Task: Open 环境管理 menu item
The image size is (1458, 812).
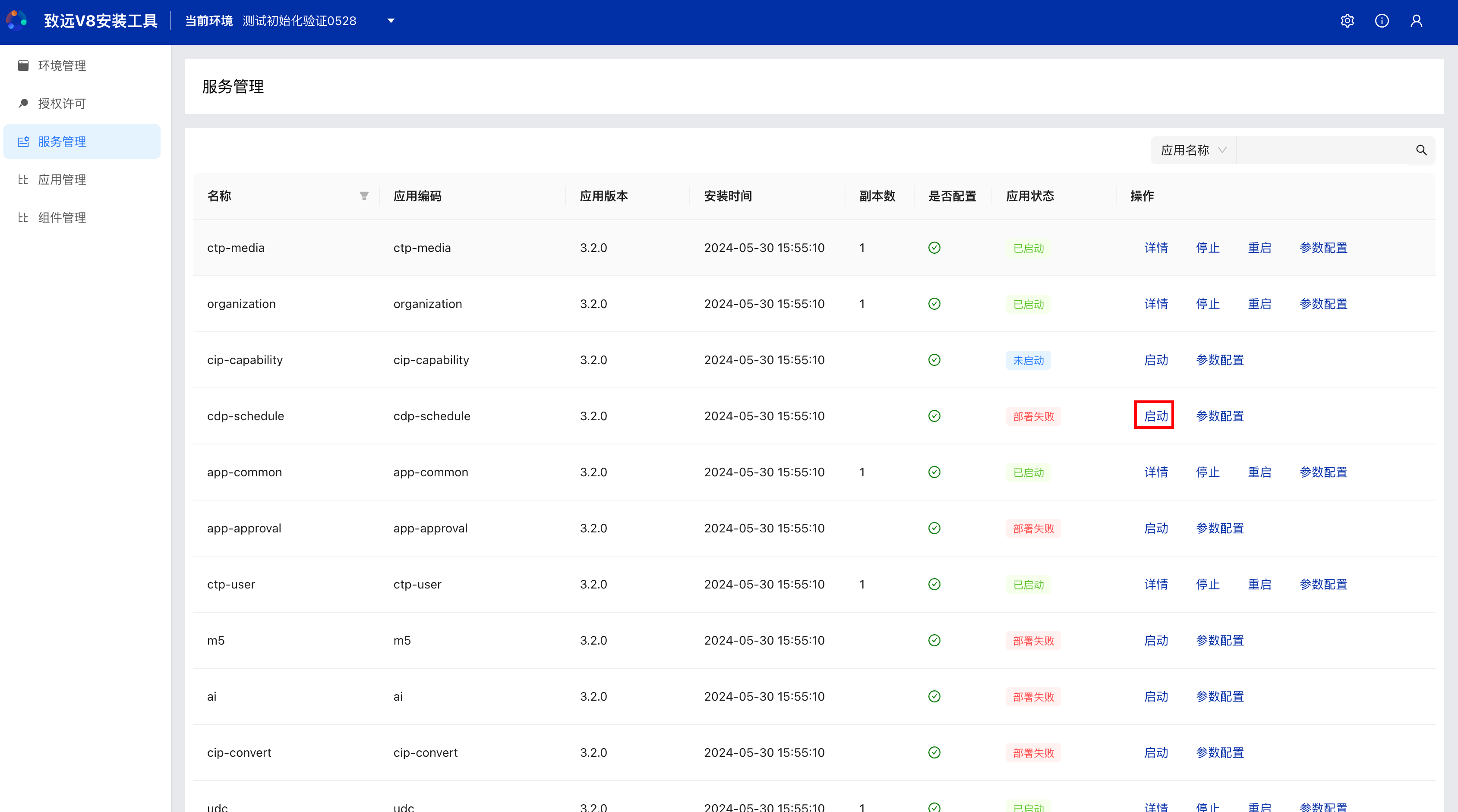Action: [x=82, y=66]
